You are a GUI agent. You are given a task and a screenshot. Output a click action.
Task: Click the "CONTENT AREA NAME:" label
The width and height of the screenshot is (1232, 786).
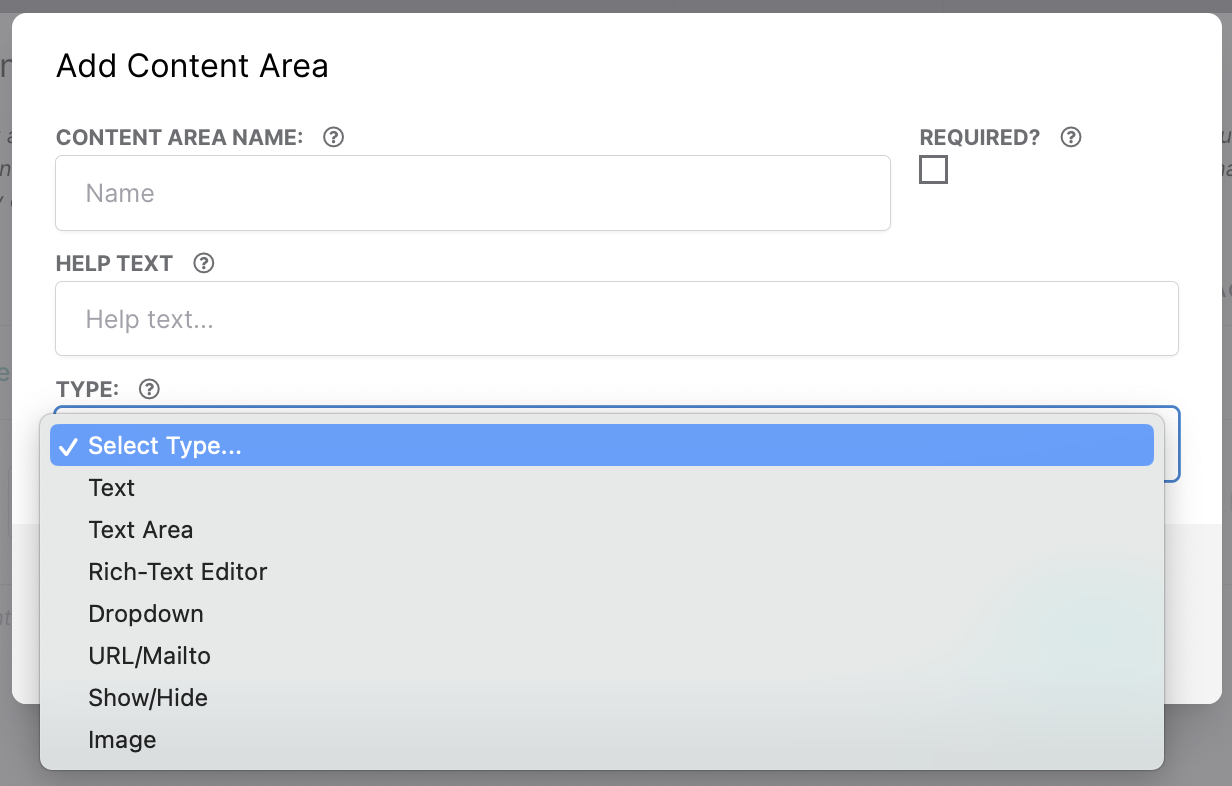pyautogui.click(x=180, y=138)
